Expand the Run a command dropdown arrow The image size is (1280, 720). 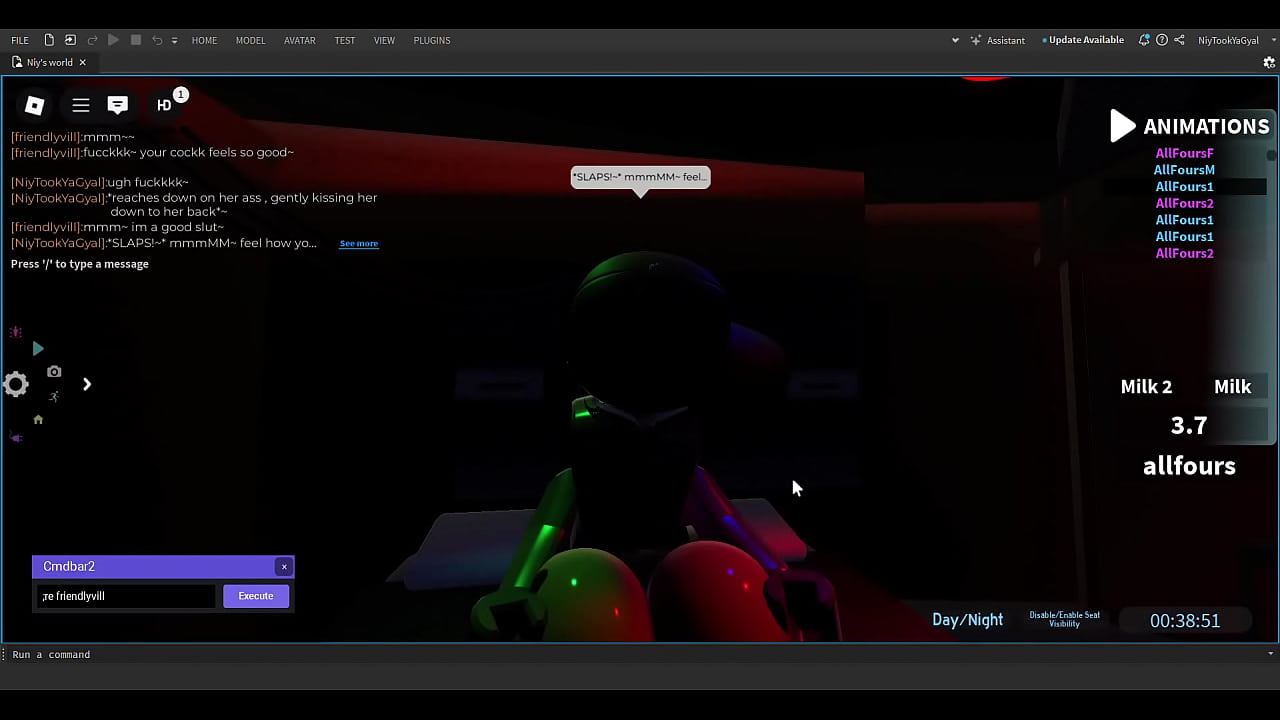1269,654
